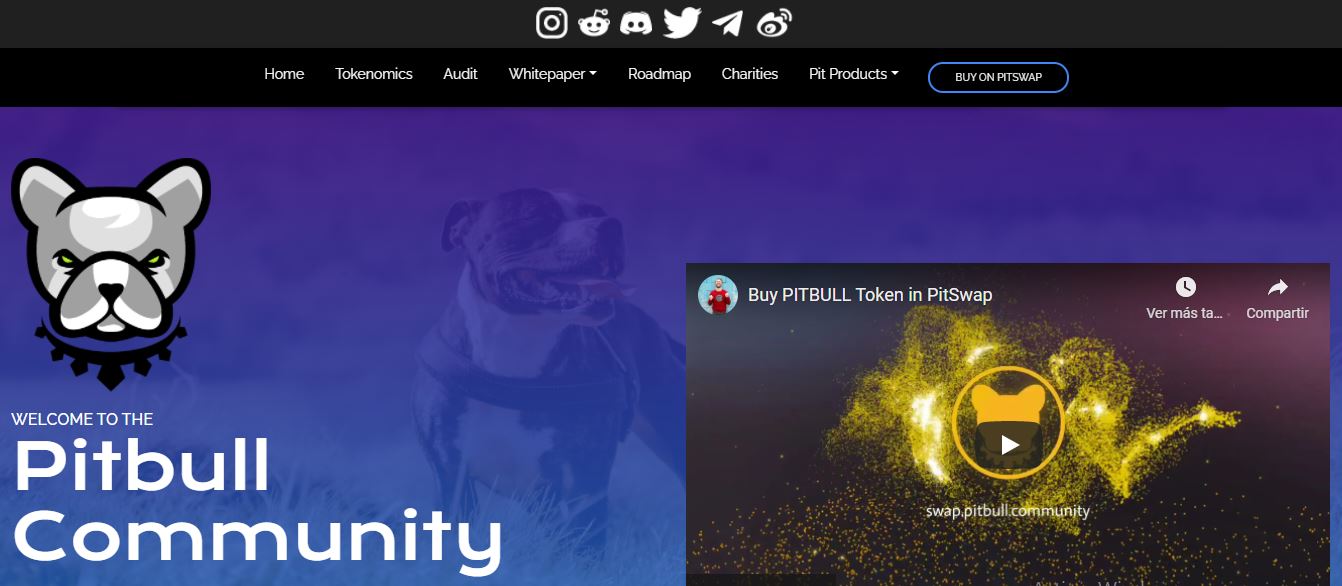Open the Discord social icon
Screen dimensions: 1342x586
[x=636, y=23]
